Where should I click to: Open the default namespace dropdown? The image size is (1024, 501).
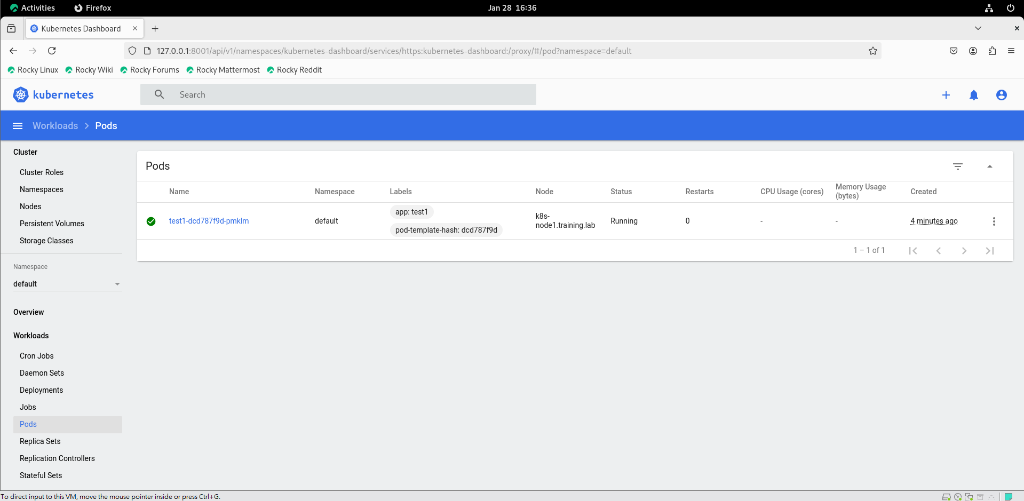(x=67, y=284)
